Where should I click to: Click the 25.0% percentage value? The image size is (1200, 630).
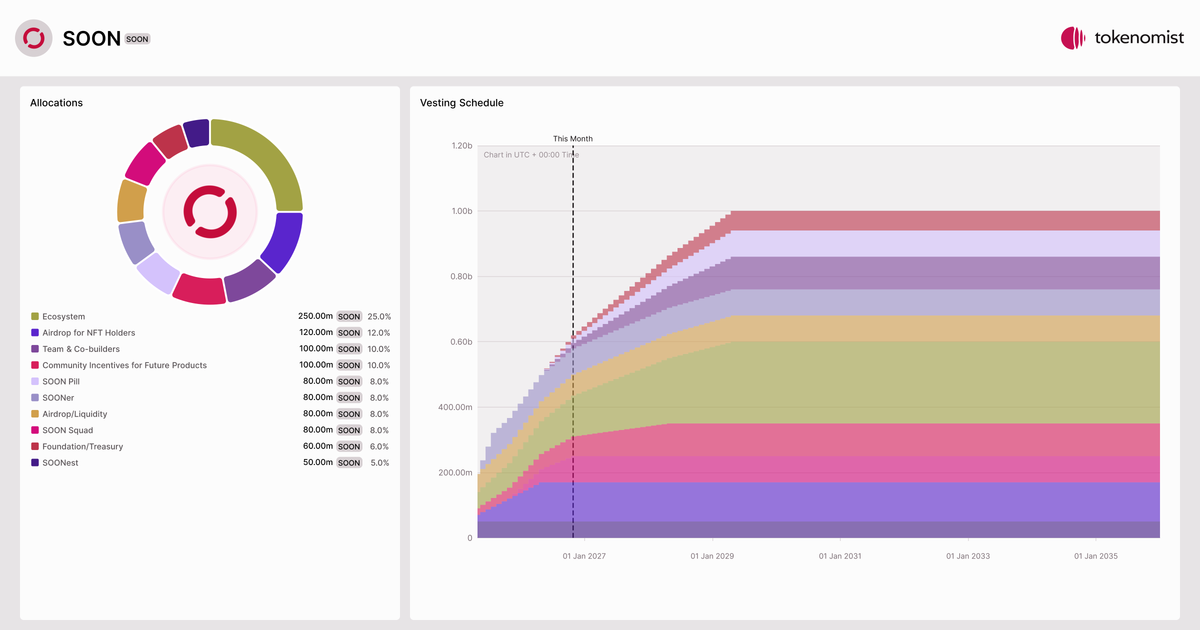(379, 317)
